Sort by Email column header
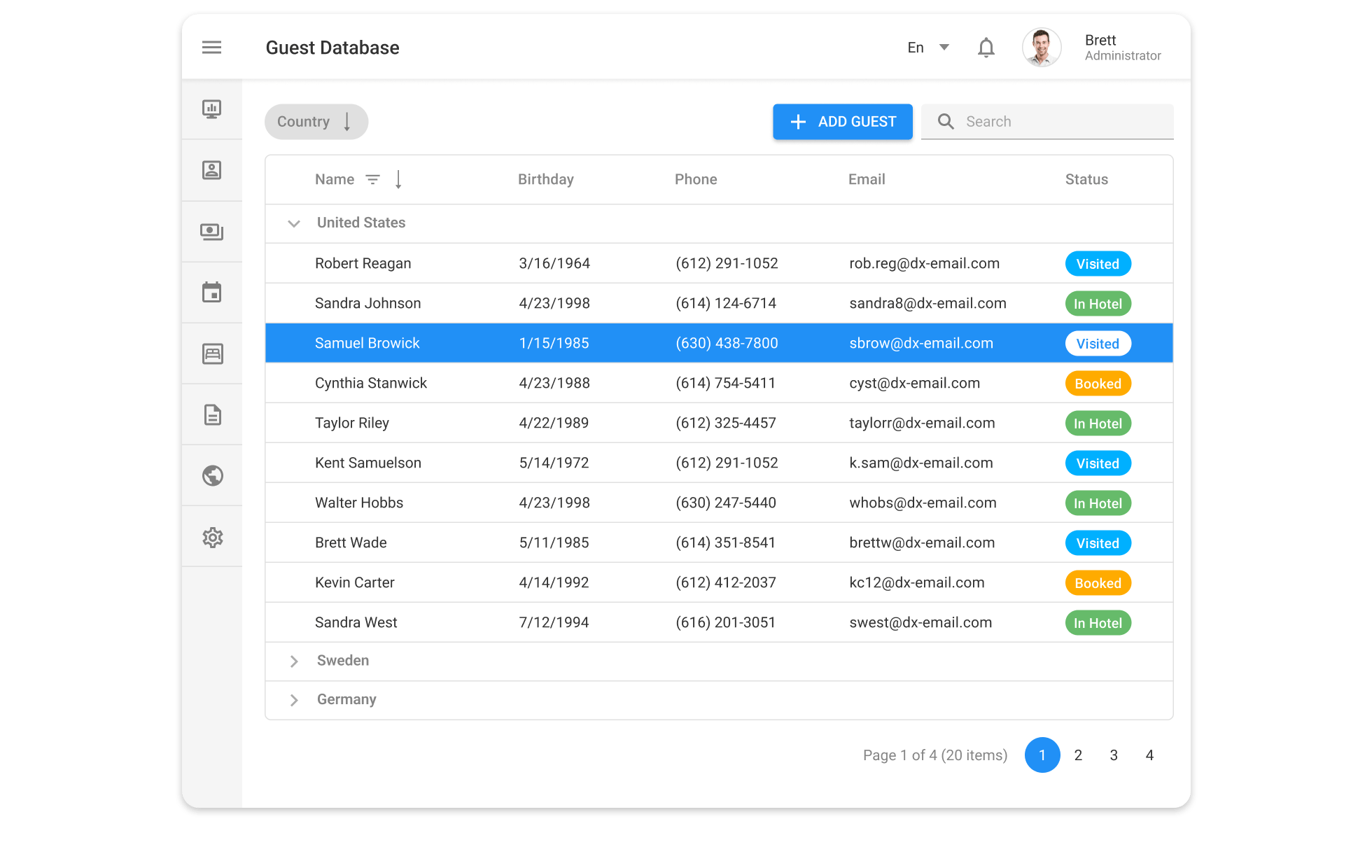 coord(867,180)
